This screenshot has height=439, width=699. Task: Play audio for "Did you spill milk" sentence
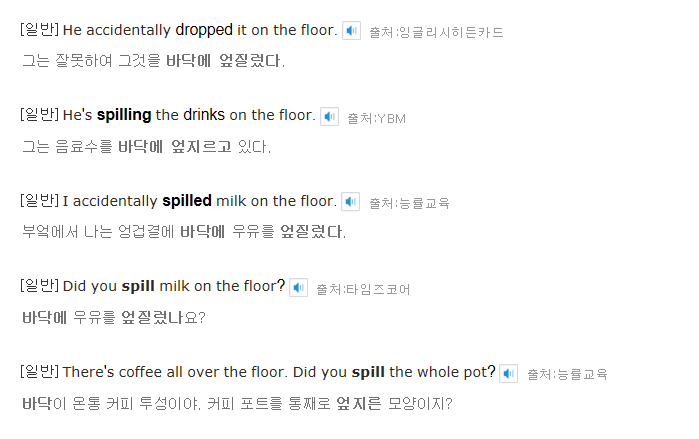pyautogui.click(x=298, y=287)
